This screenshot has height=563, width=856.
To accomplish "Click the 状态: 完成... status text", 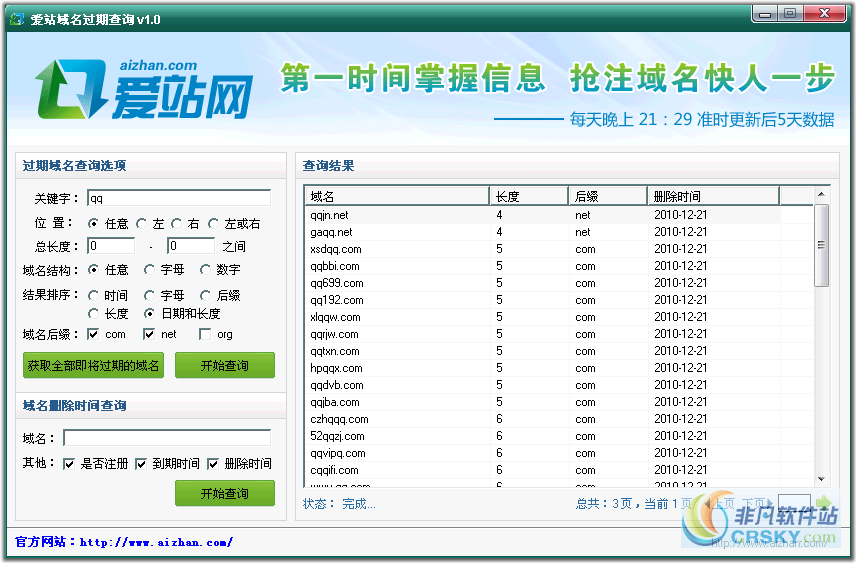I will coord(339,503).
